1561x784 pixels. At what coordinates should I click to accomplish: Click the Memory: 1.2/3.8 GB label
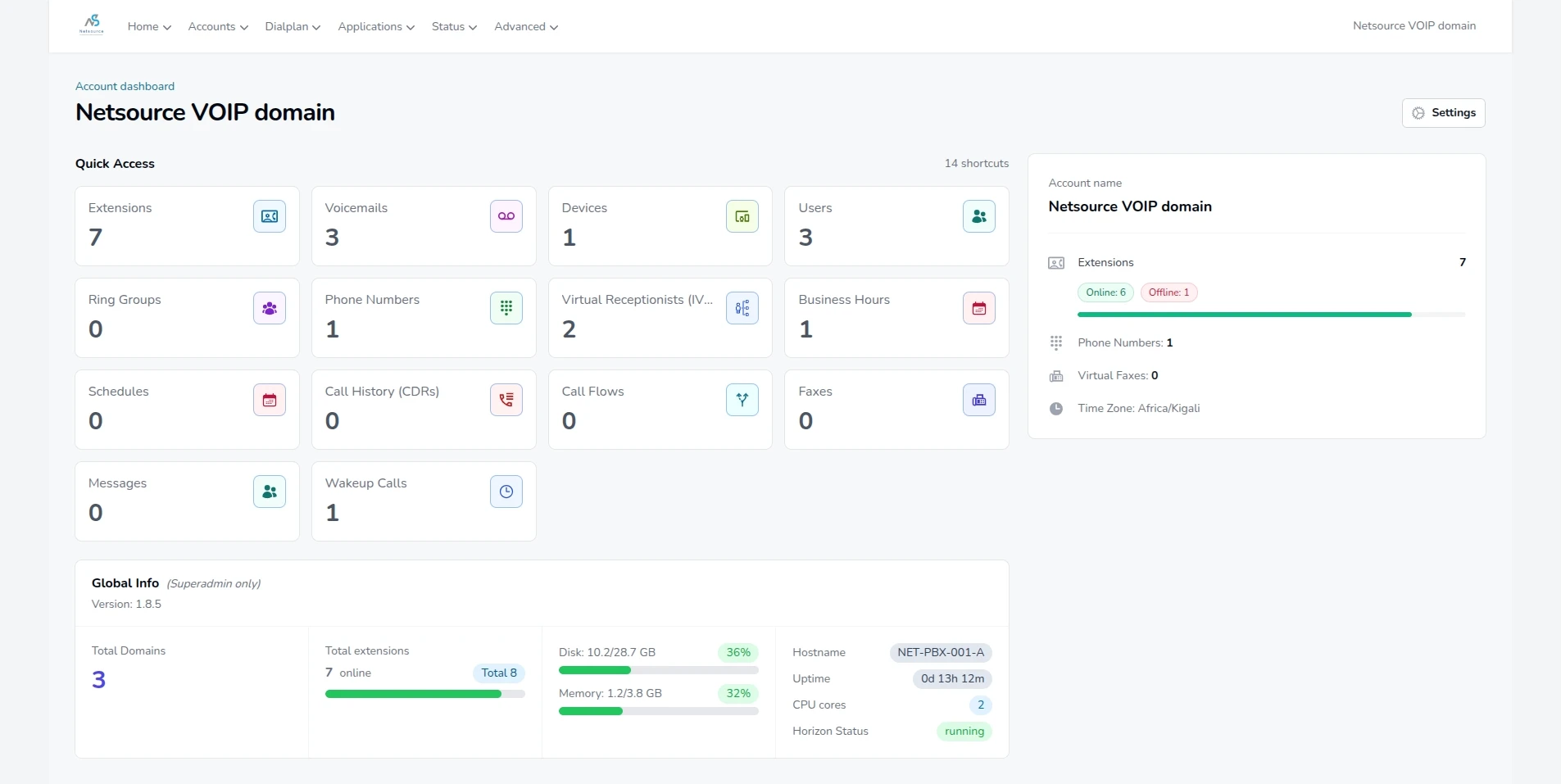(x=610, y=693)
